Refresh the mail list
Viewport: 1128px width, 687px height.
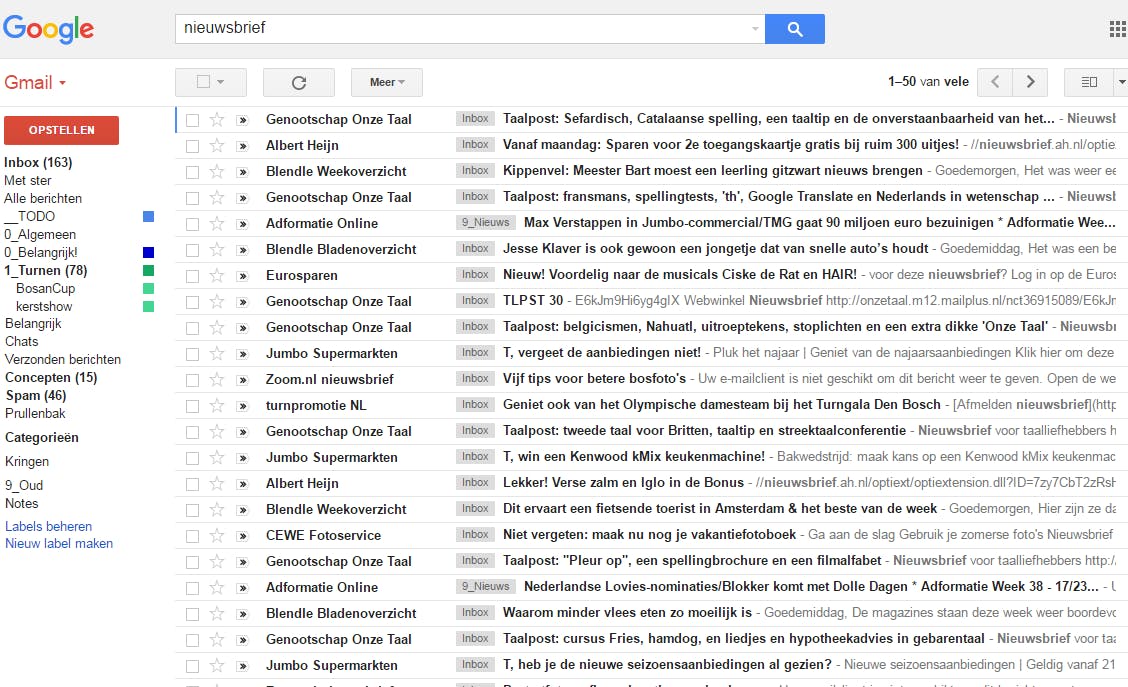click(x=299, y=82)
